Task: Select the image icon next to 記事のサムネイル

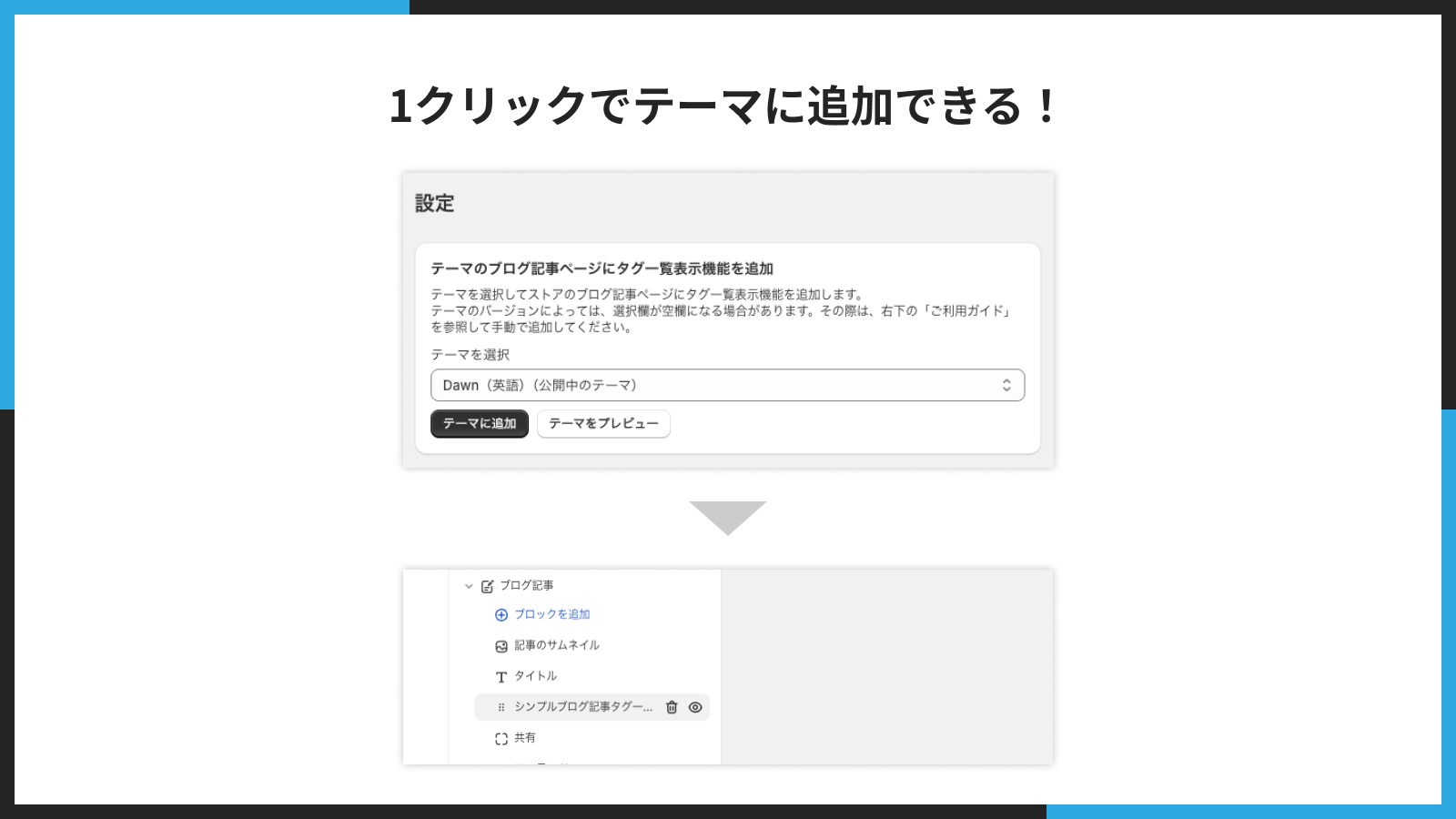Action: pyautogui.click(x=500, y=645)
